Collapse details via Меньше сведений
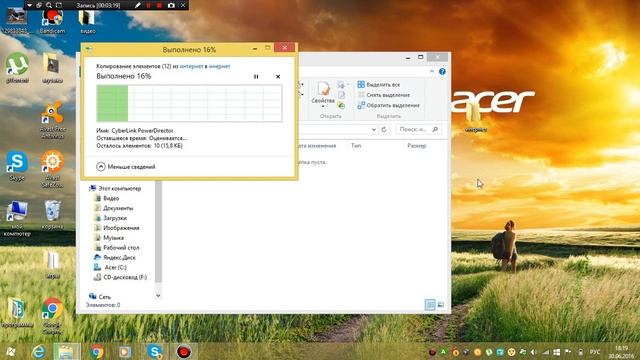This screenshot has width=640, height=360. point(126,167)
